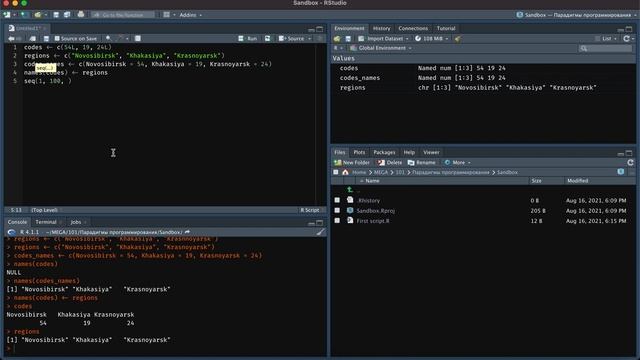Check the box next to Sandbox.Rproj

(337, 210)
